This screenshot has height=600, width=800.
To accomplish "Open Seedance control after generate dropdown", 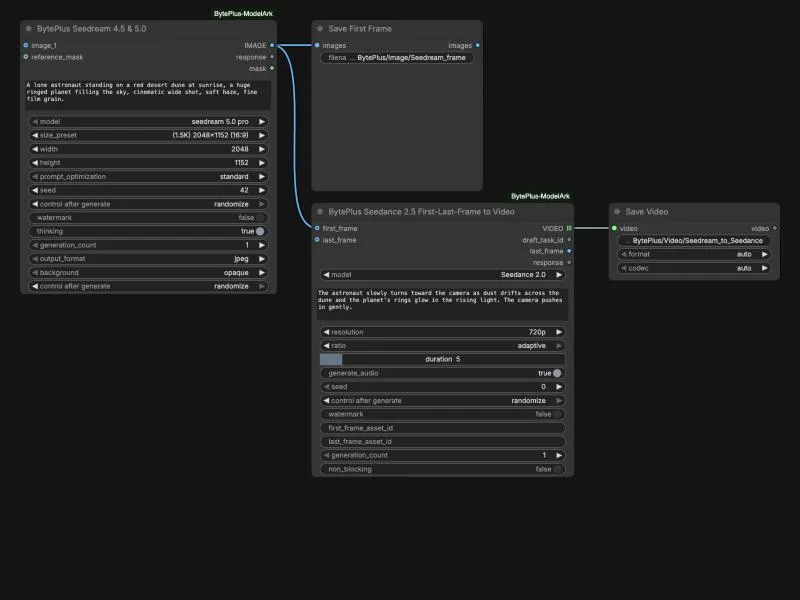I will (443, 401).
